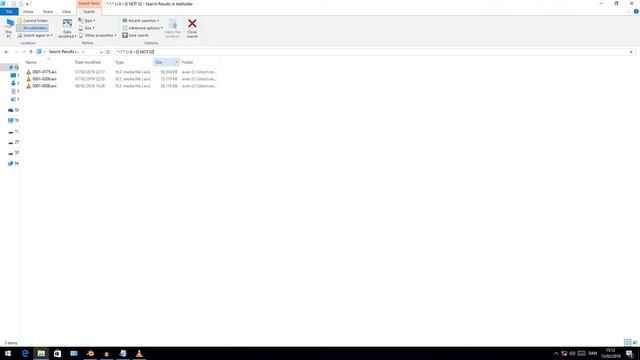The width and height of the screenshot is (640, 360).
Task: Switch to the View ribbon tab
Action: tap(66, 11)
